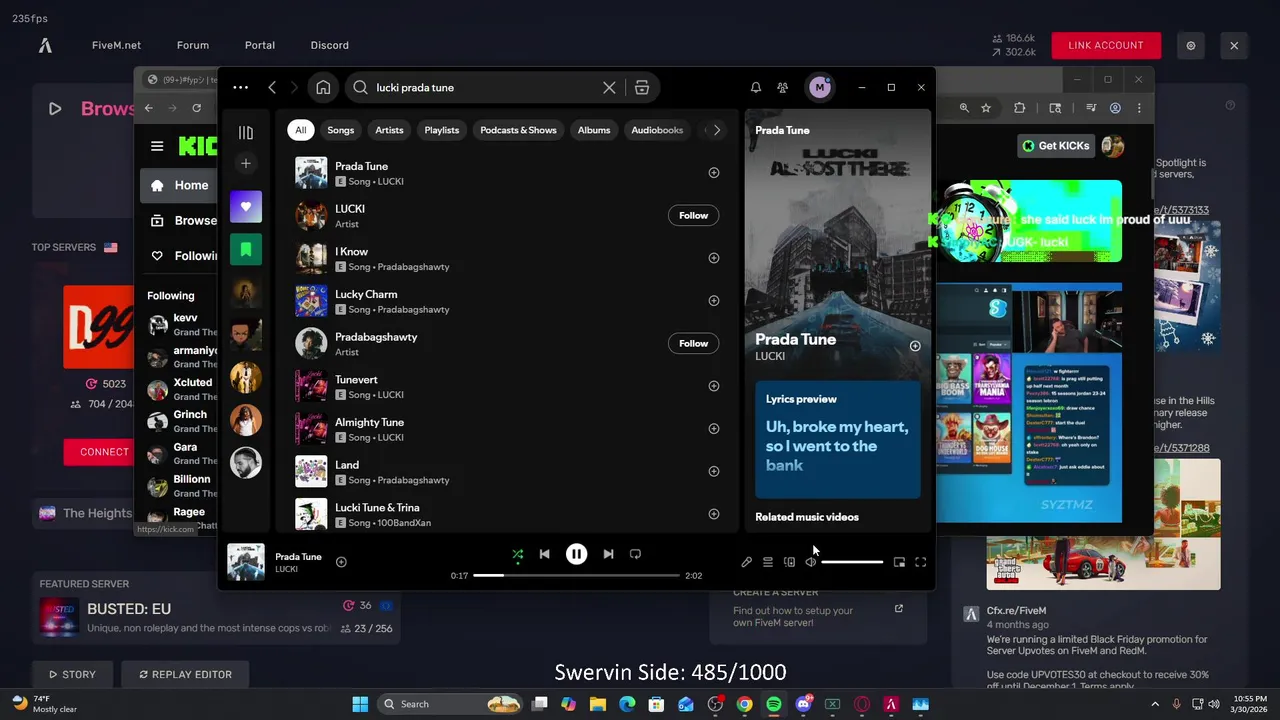This screenshot has height=720, width=1280.
Task: Show more filter chips arrow
Action: pyautogui.click(x=716, y=130)
